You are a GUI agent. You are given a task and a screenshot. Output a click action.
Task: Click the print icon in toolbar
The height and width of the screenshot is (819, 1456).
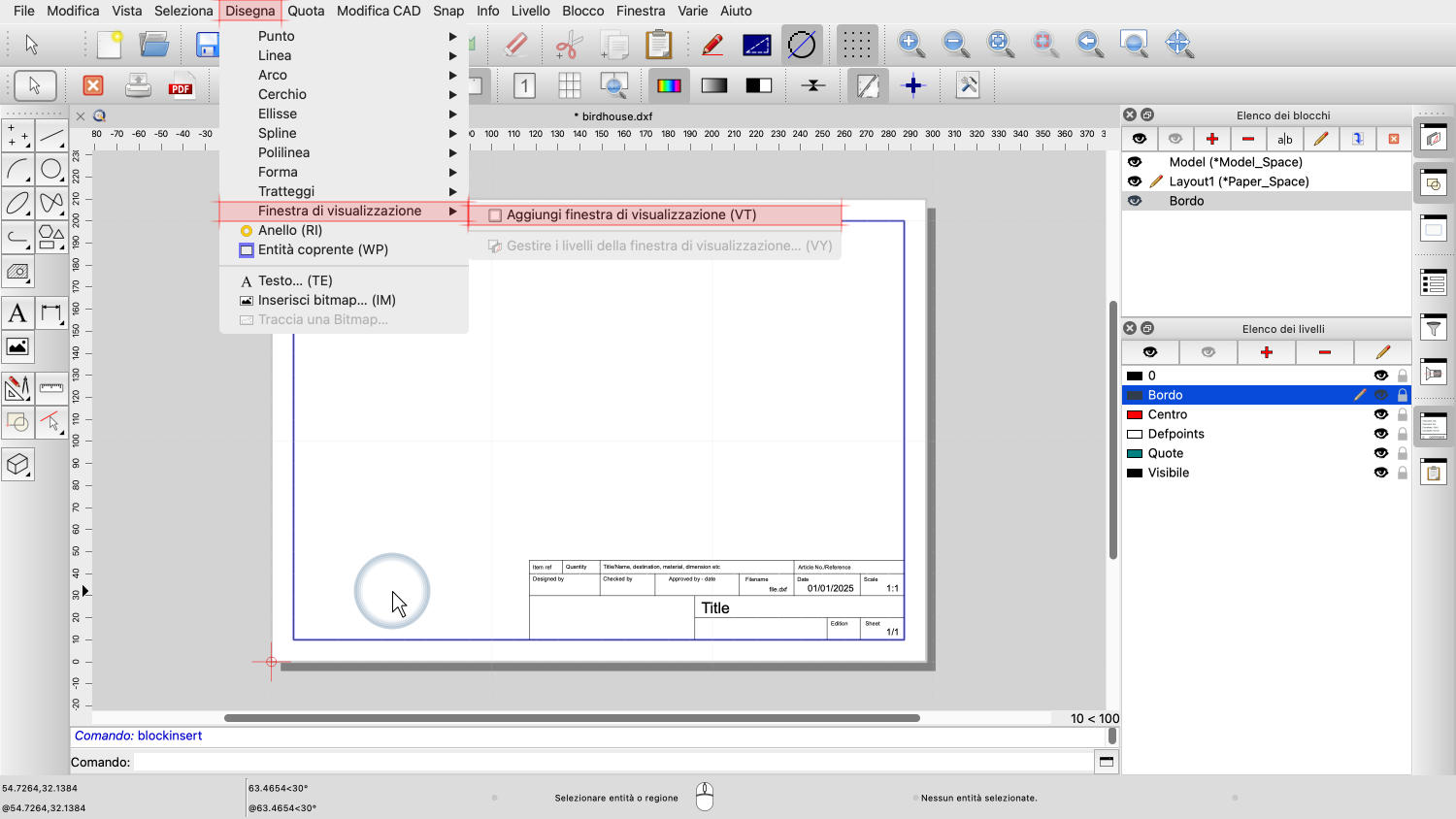(138, 85)
